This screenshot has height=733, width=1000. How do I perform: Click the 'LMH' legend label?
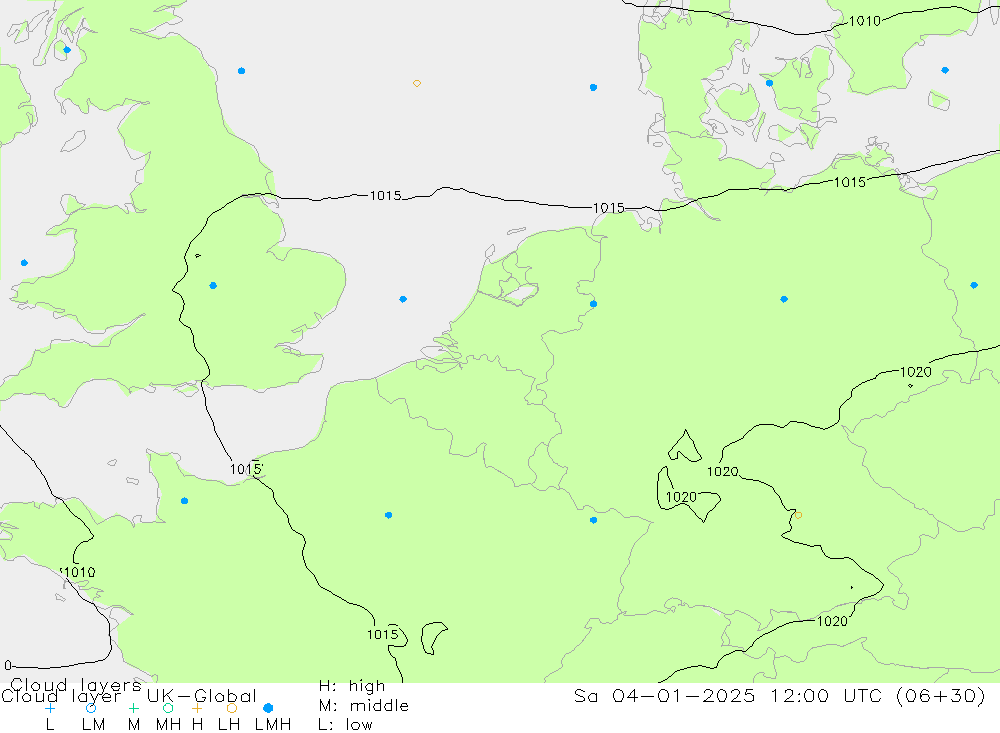coord(273,725)
